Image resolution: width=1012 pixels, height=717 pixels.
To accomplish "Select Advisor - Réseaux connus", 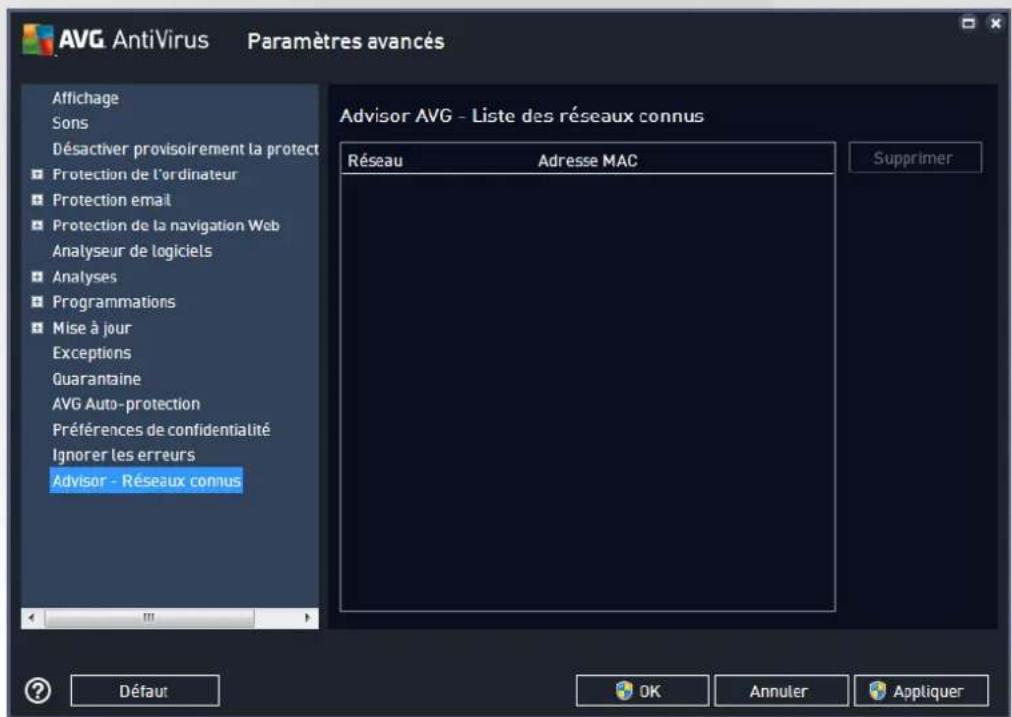I will [147, 481].
